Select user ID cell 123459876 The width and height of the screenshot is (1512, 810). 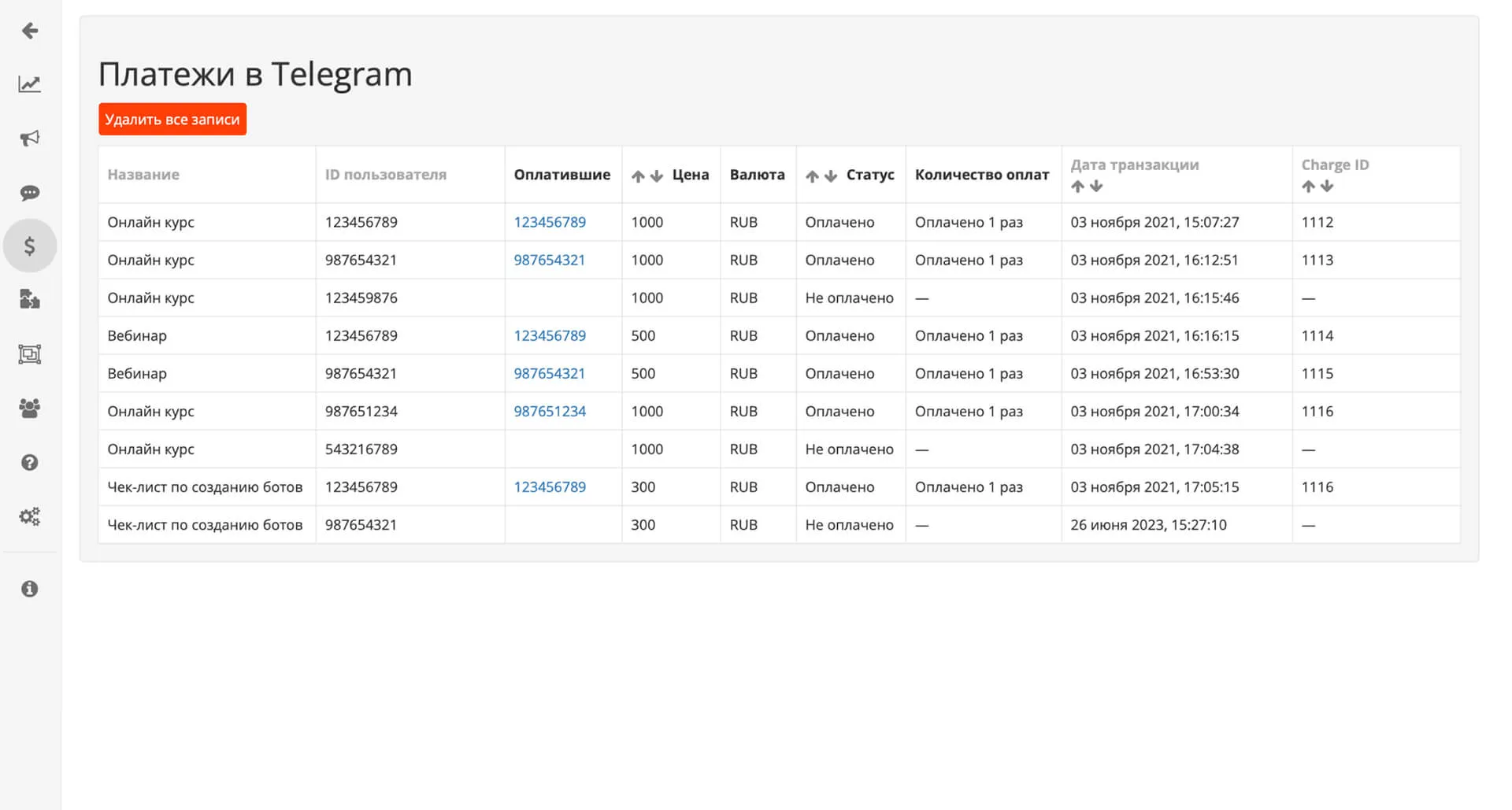(x=361, y=298)
